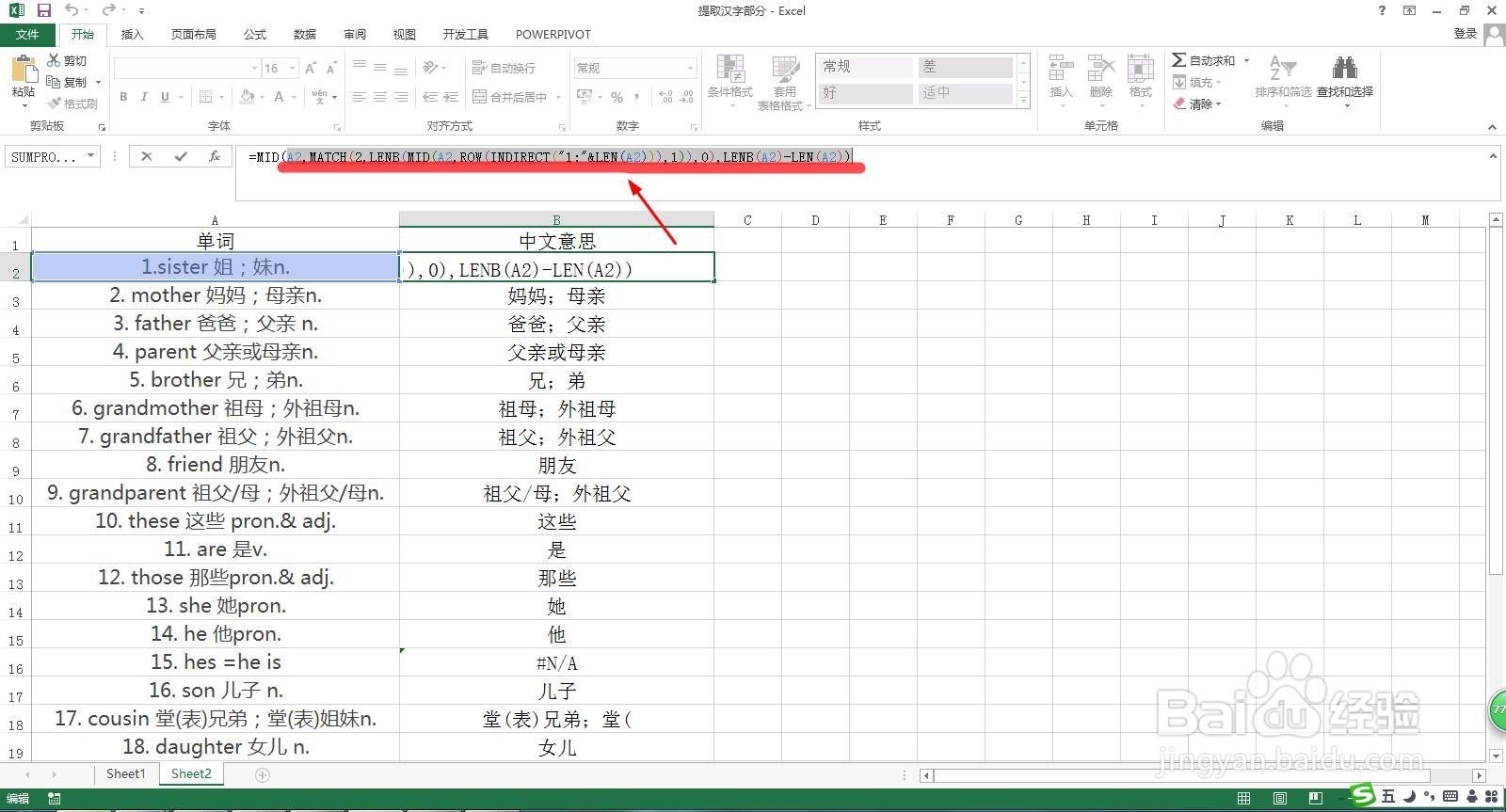
Task: Toggle Wrap Text (自动换行)
Action: (x=504, y=68)
